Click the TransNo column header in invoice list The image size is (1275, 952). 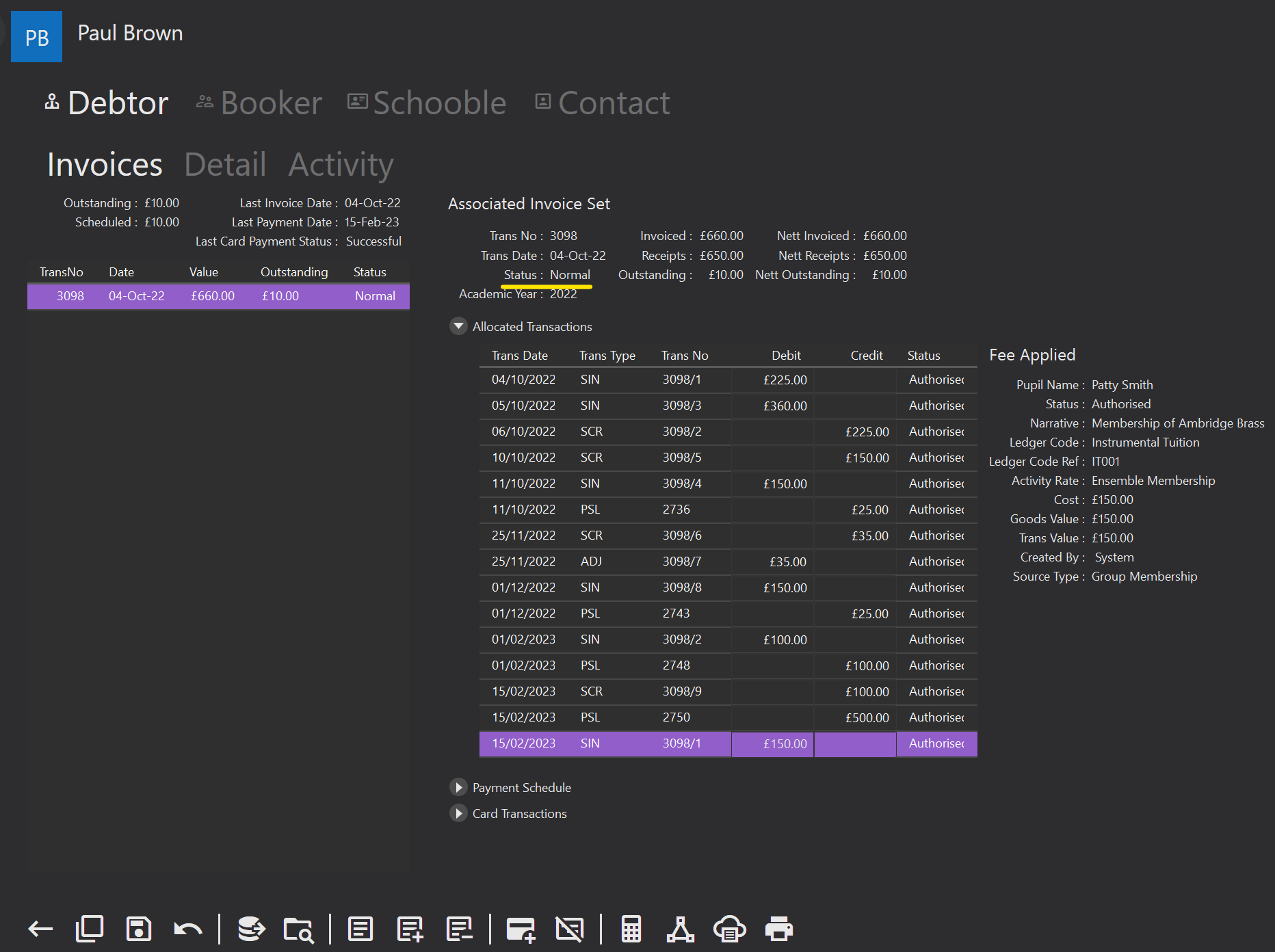[x=62, y=272]
